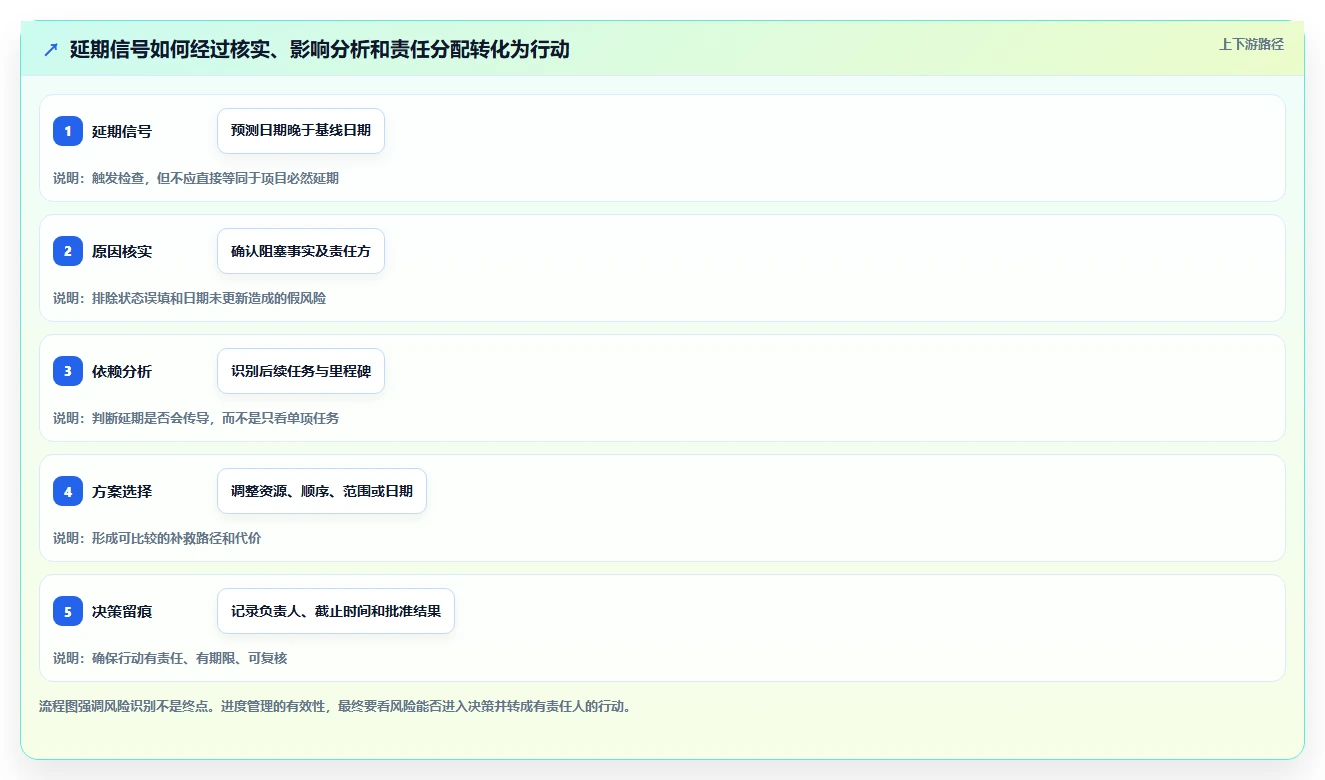Click the step number 5 badge
1325x780 pixels.
68,611
